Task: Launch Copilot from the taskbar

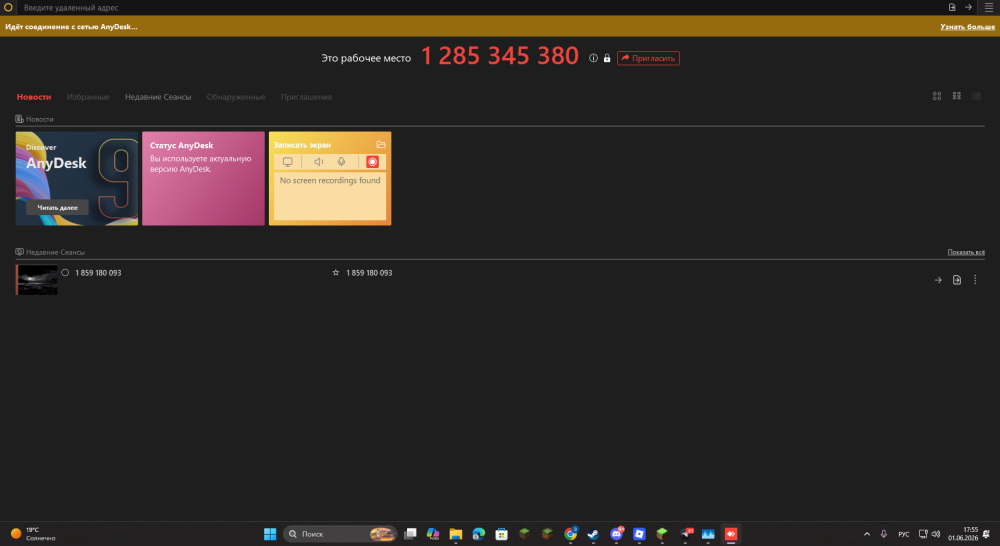Action: [x=433, y=534]
